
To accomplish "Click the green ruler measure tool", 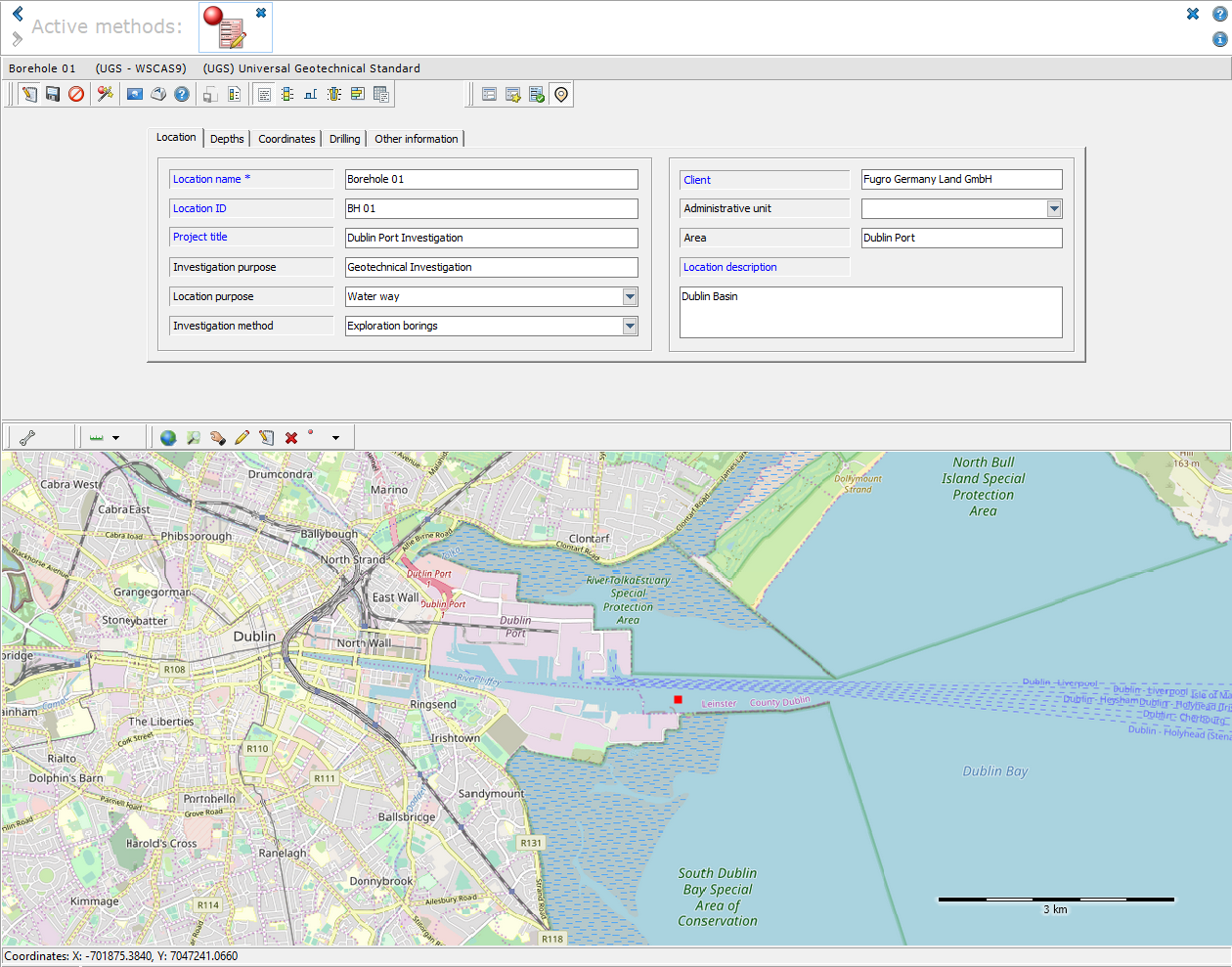I will (x=96, y=437).
